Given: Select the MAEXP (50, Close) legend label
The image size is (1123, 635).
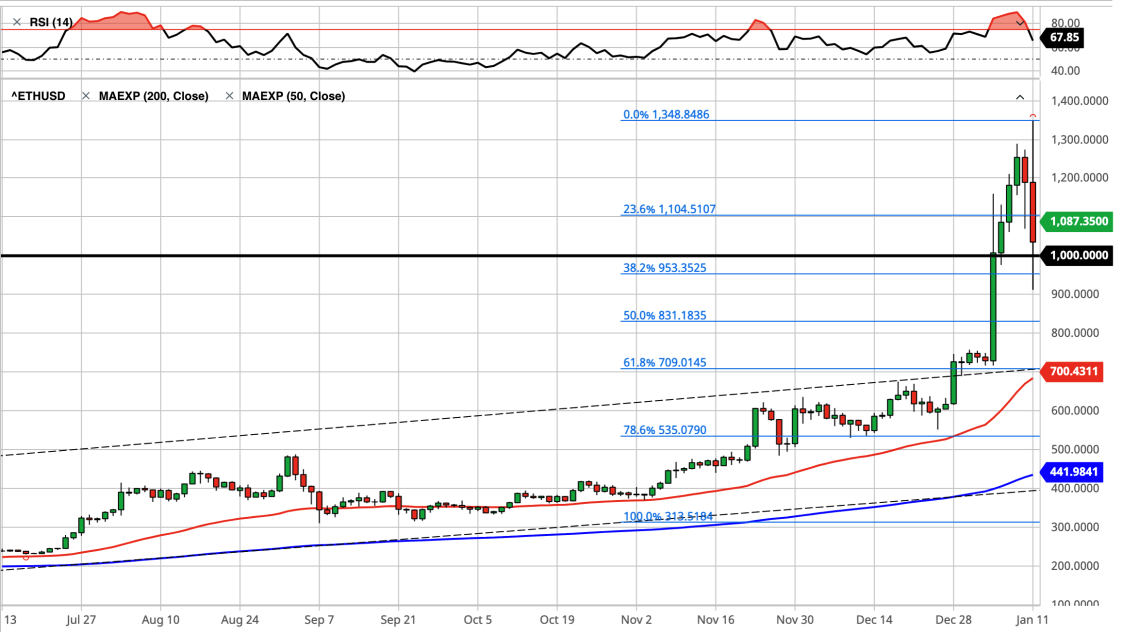Looking at the screenshot, I should [x=294, y=96].
